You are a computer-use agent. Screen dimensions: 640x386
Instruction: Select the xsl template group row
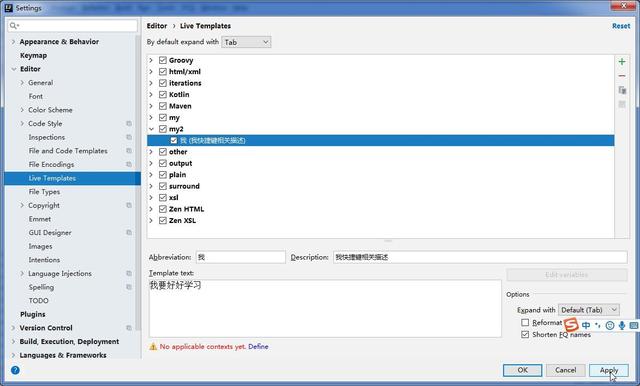(380, 197)
